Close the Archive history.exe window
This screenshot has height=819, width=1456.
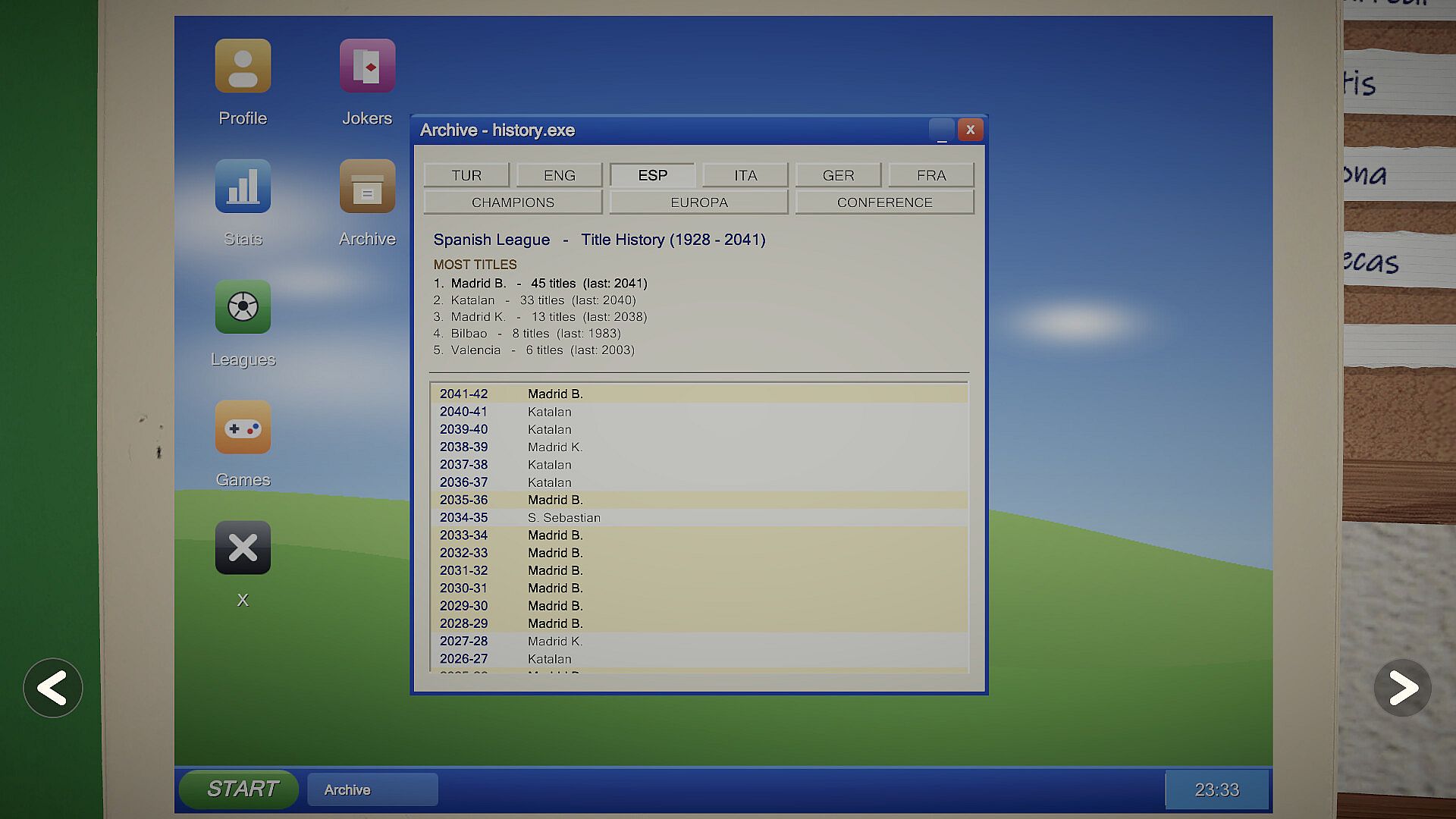(970, 130)
